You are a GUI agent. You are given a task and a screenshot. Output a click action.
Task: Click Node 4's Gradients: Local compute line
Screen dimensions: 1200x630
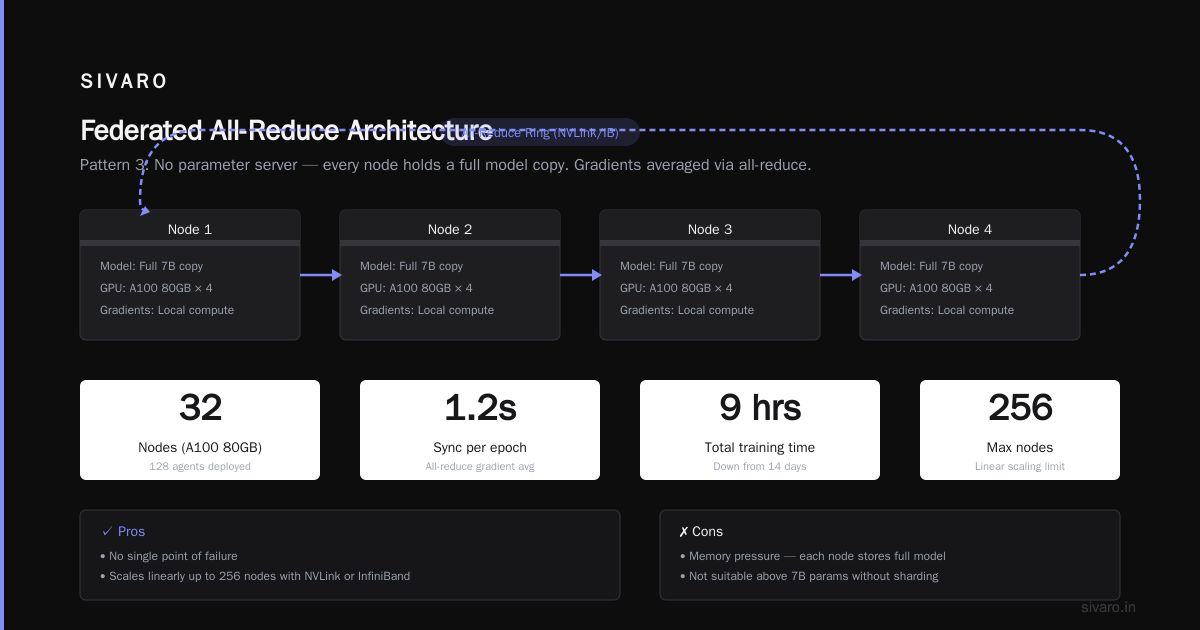tap(947, 310)
